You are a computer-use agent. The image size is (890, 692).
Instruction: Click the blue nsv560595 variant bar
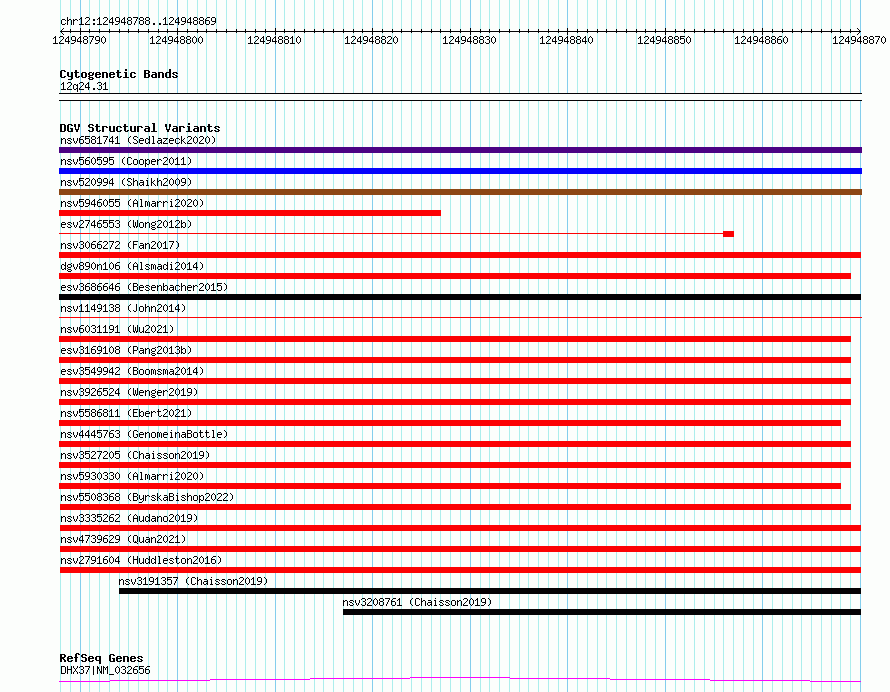(460, 171)
